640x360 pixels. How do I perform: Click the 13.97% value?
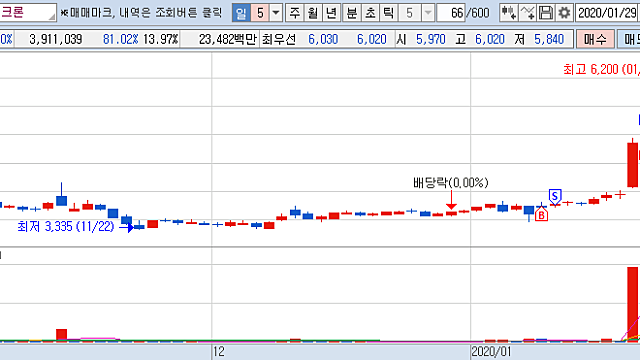161,39
